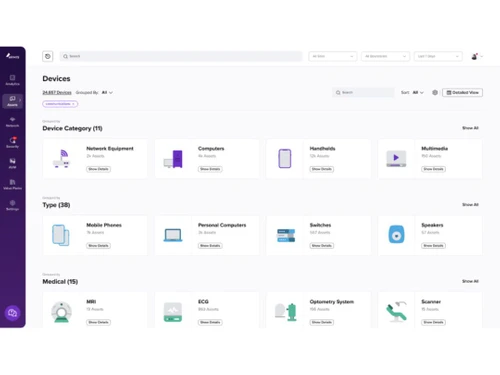Switch to Detailed View
This screenshot has width=500, height=375.
(x=462, y=92)
